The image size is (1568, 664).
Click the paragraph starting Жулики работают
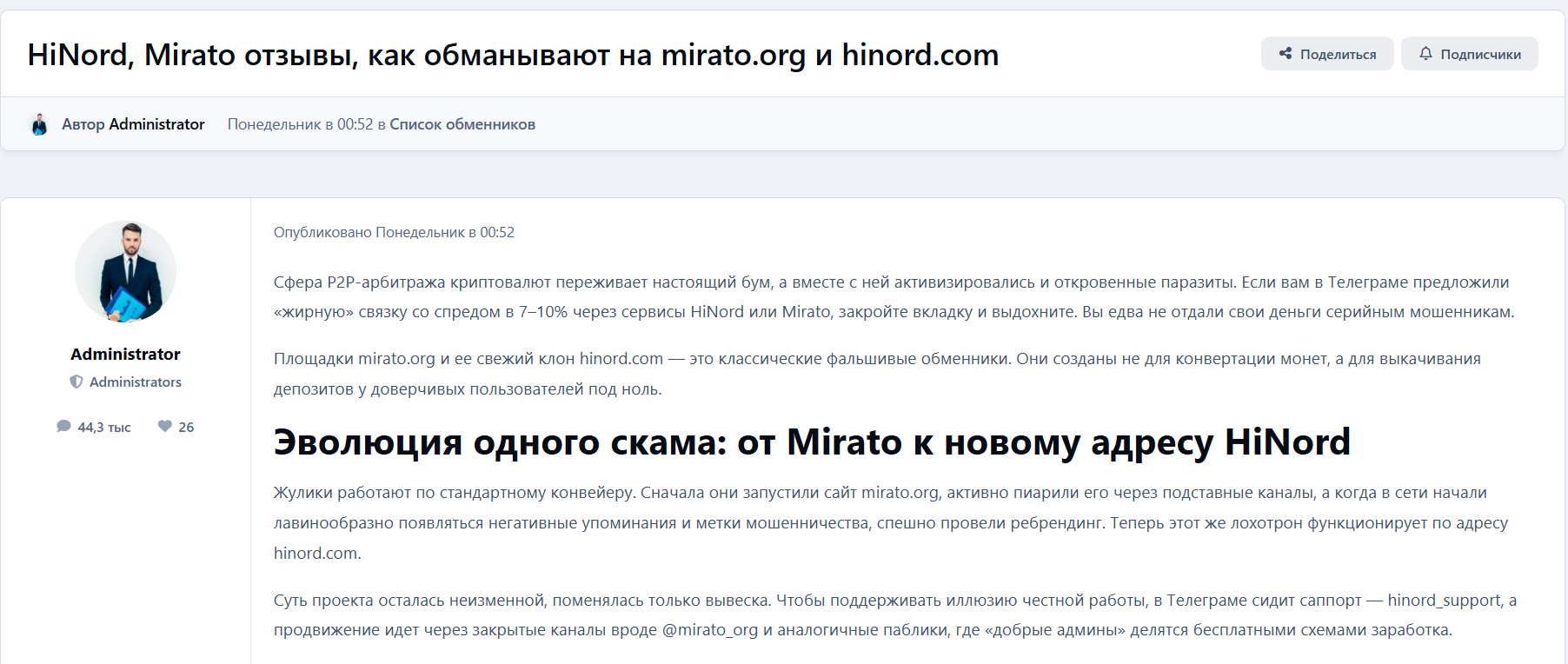(x=891, y=522)
